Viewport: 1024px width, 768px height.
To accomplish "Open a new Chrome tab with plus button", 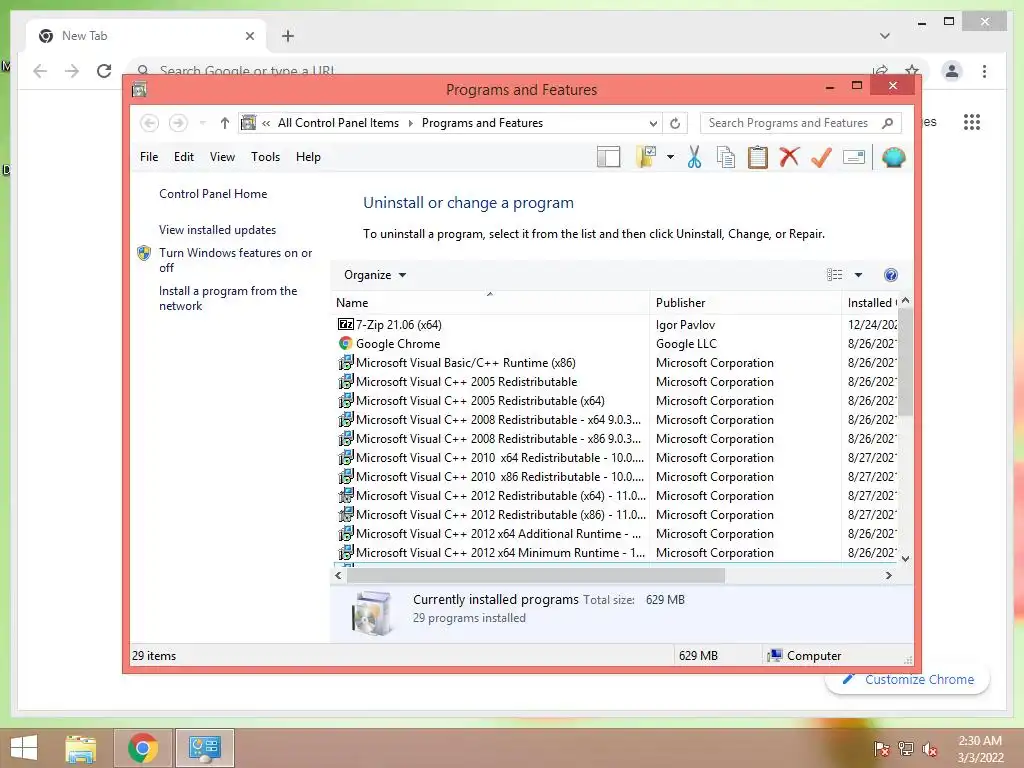I will tap(287, 36).
